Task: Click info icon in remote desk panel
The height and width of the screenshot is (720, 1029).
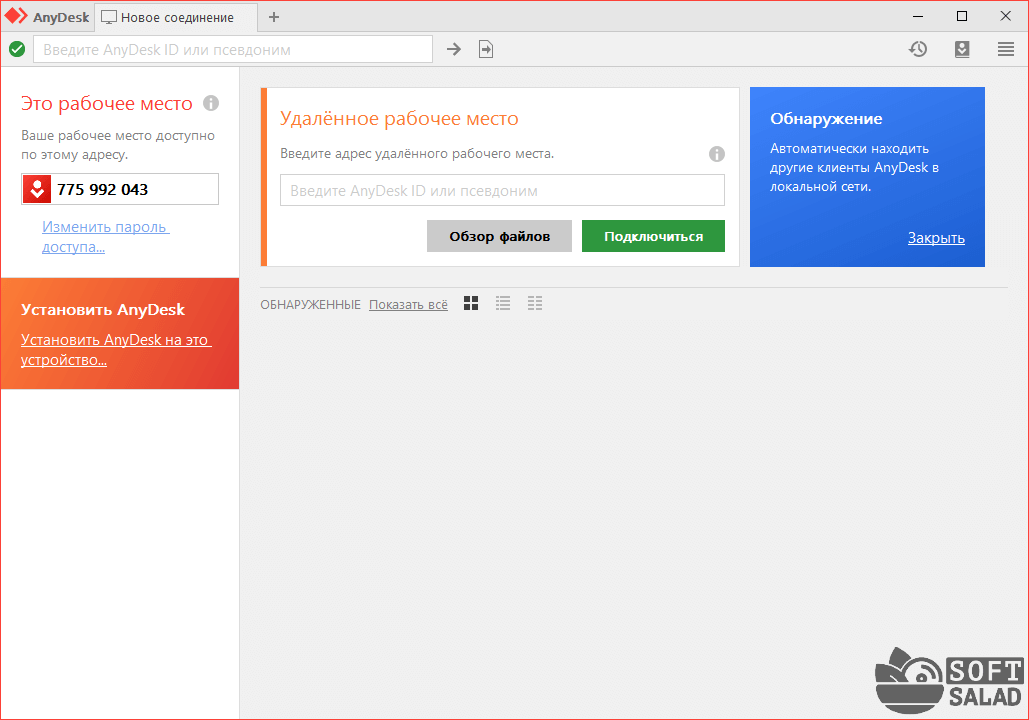Action: pyautogui.click(x=716, y=154)
